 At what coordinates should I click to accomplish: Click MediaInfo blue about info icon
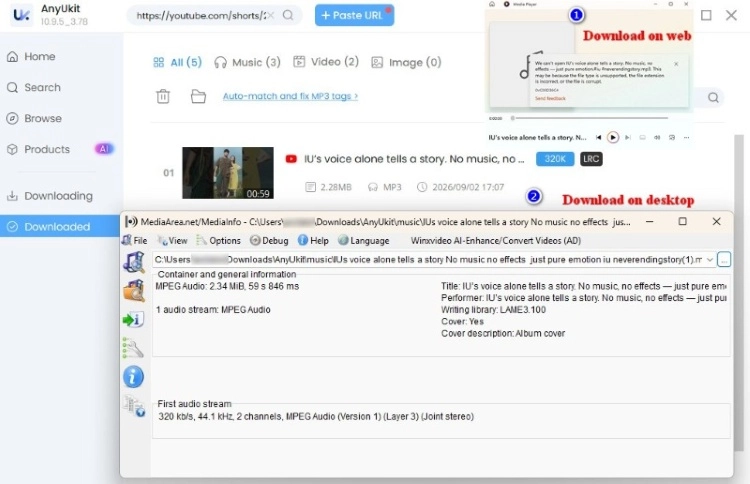point(133,377)
